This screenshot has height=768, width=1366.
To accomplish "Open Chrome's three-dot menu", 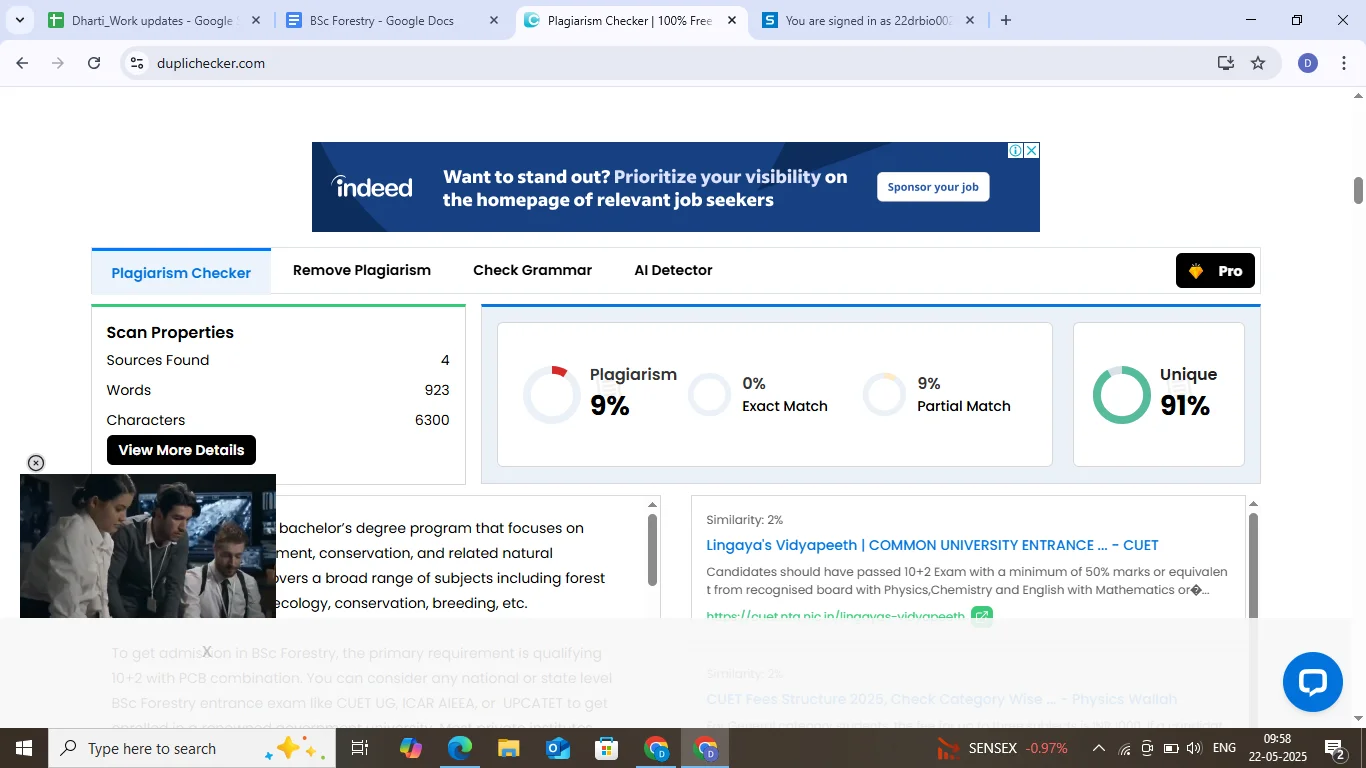I will pos(1344,63).
